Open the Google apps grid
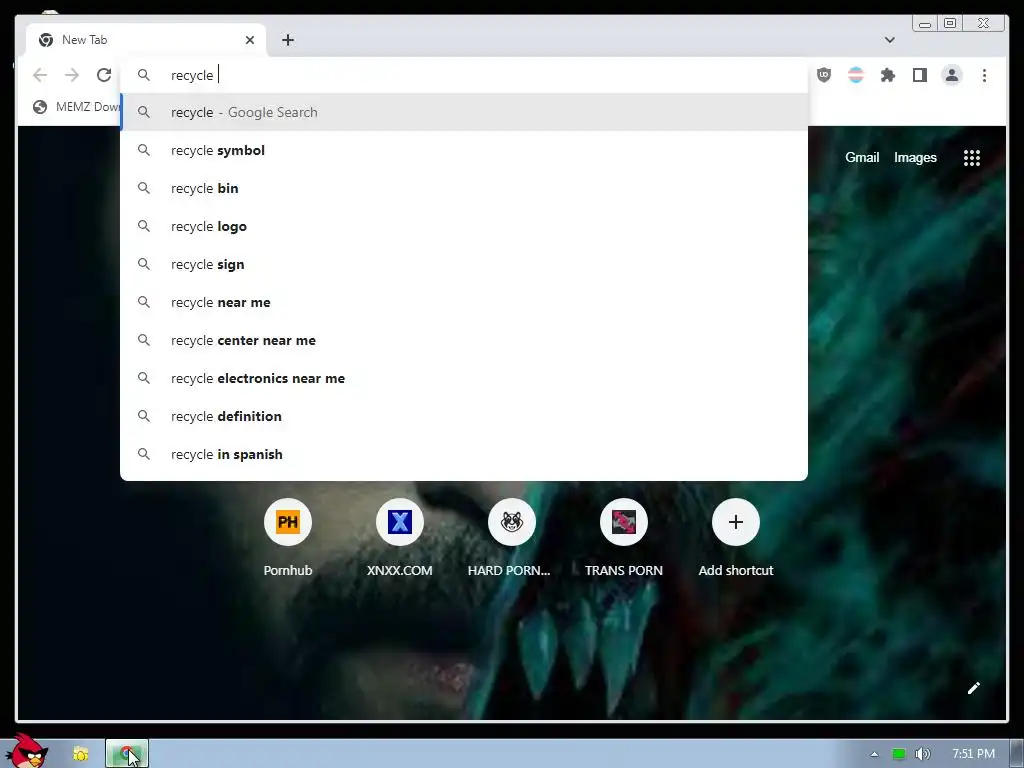1024x768 pixels. (x=972, y=157)
